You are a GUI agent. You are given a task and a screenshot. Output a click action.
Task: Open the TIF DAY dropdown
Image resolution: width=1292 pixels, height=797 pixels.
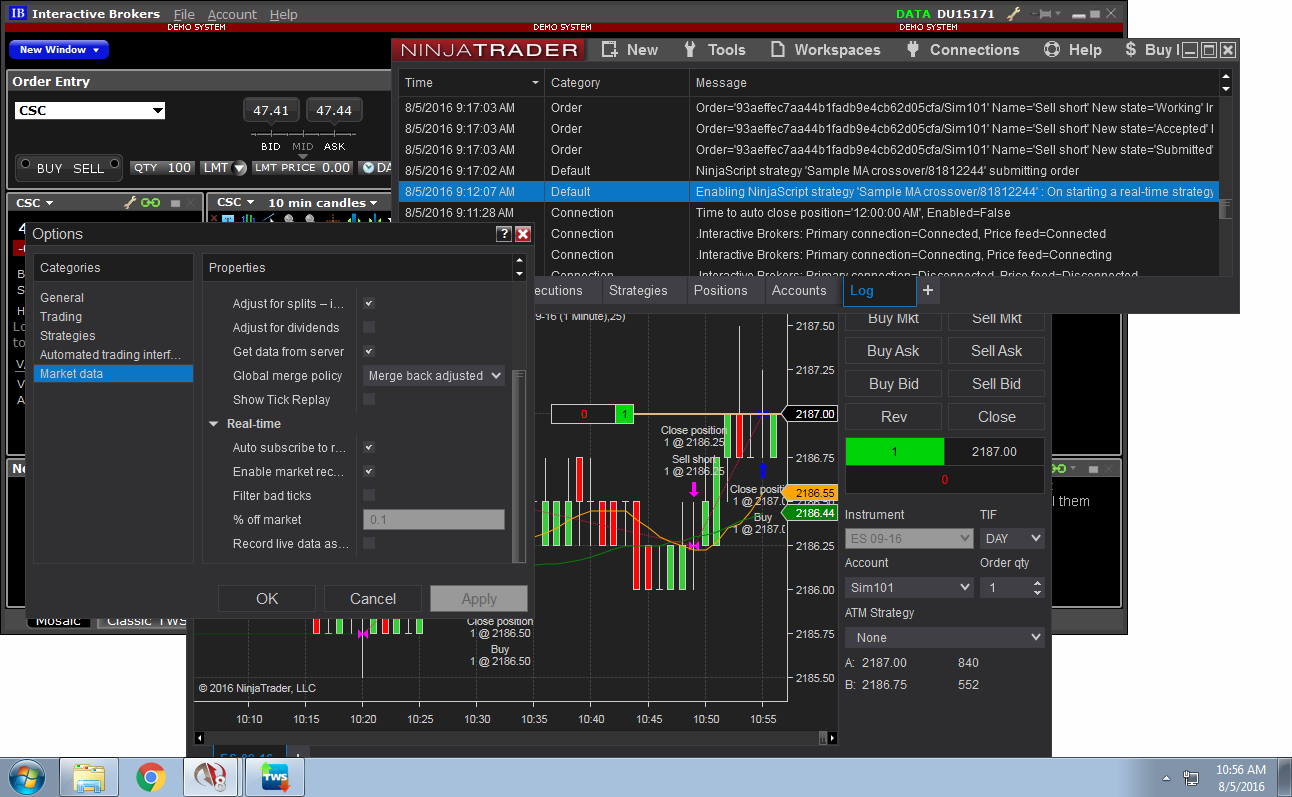[x=1012, y=538]
